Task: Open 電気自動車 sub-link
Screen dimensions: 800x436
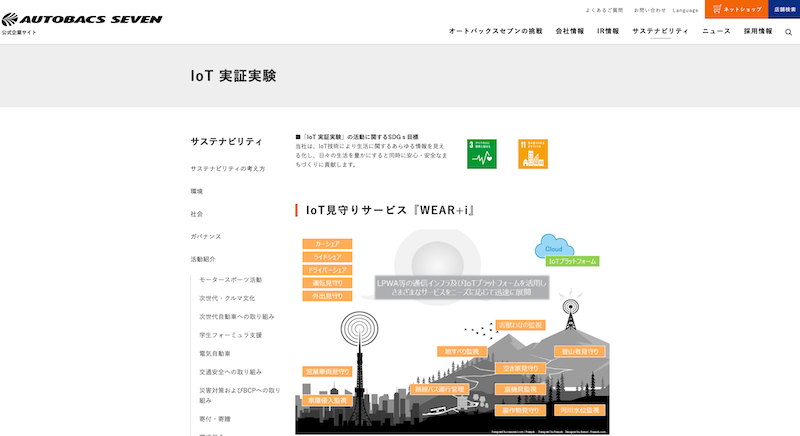Action: tap(214, 353)
